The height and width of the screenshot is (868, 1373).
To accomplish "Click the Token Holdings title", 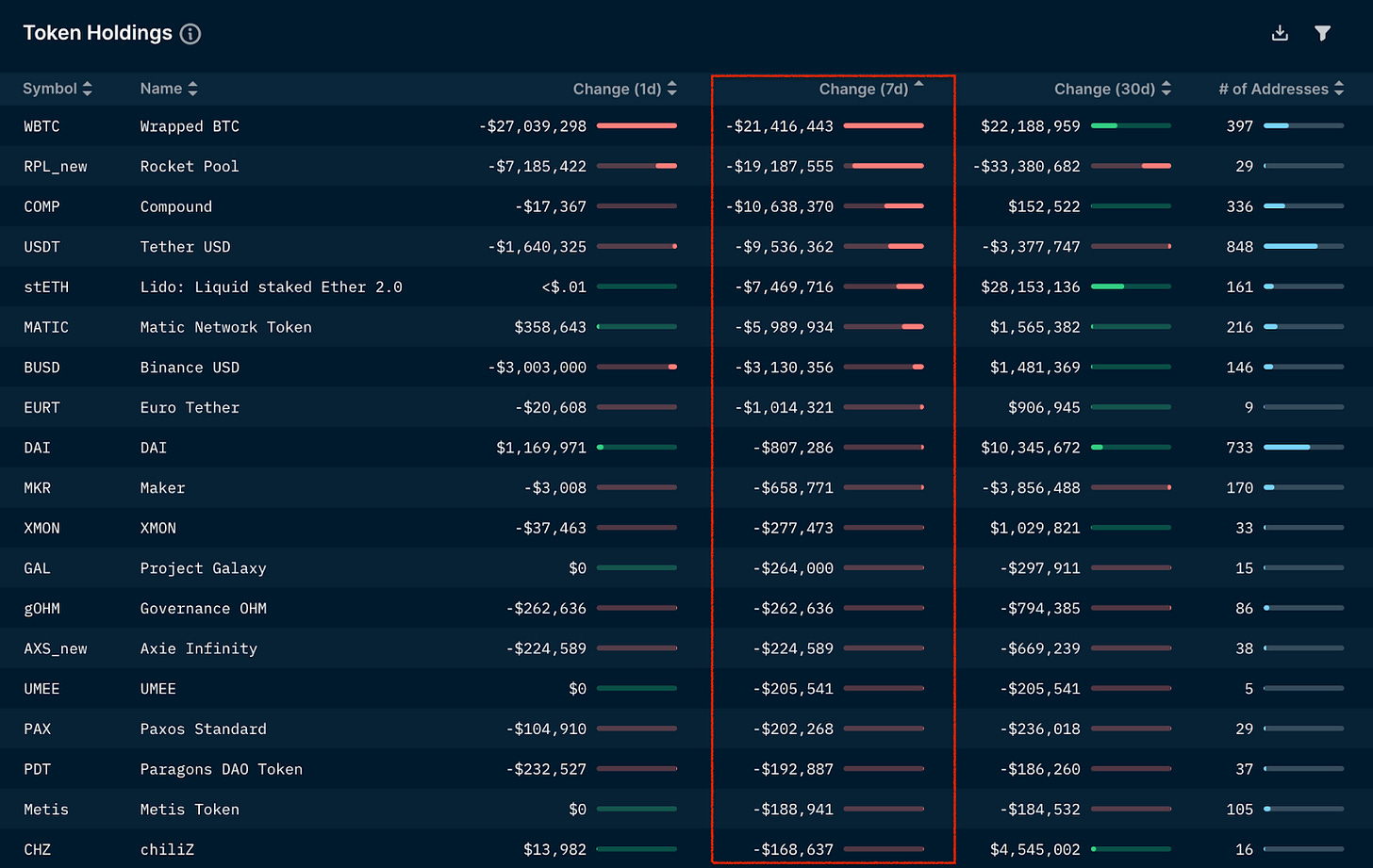I will (x=98, y=33).
